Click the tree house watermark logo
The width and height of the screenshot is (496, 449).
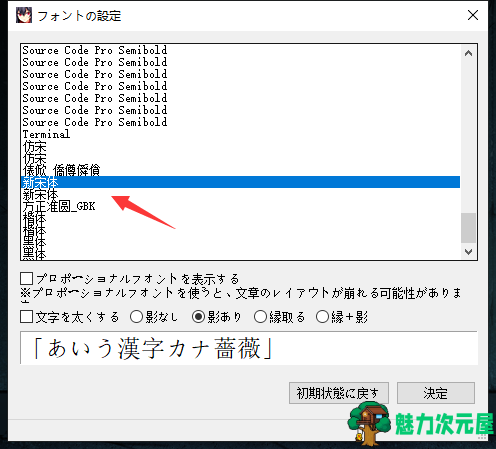click(369, 423)
